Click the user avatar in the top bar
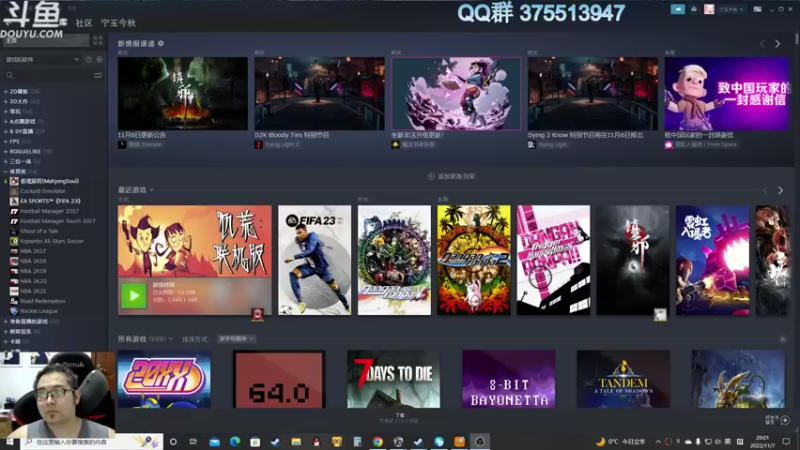Image resolution: width=800 pixels, height=450 pixels. pos(709,9)
